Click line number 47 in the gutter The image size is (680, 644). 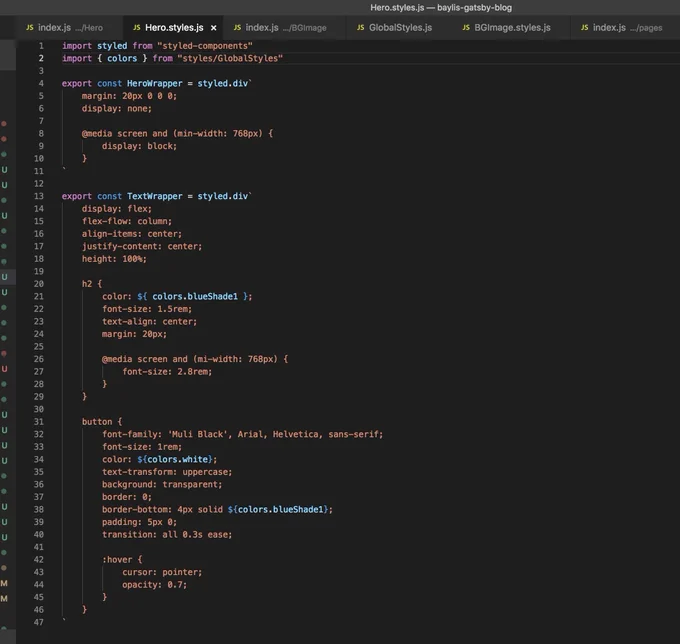39,622
